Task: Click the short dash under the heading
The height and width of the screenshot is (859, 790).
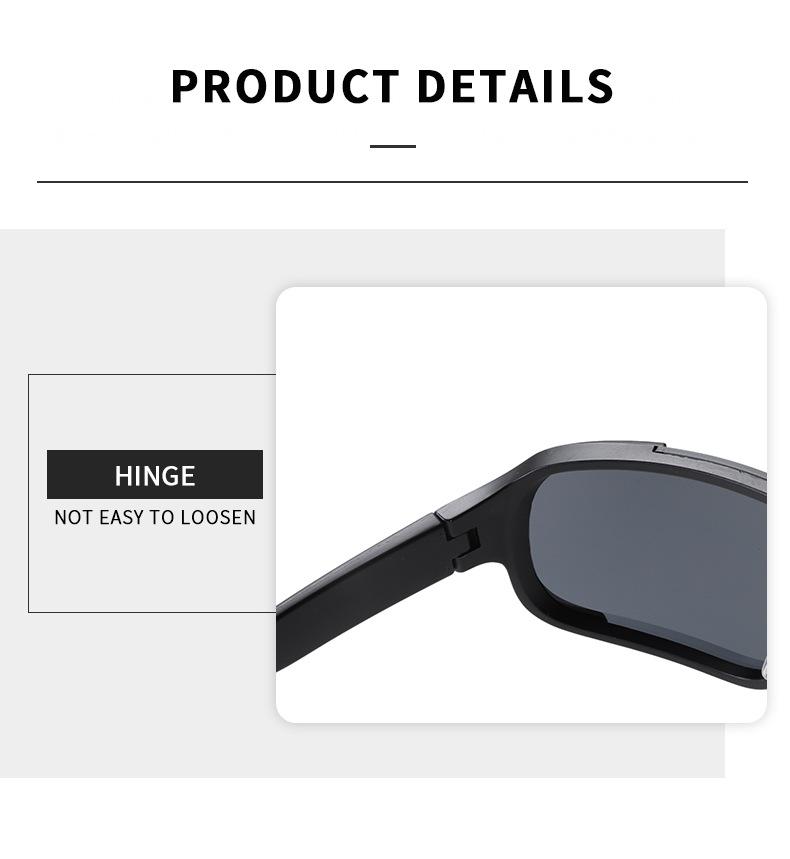Action: (x=393, y=146)
